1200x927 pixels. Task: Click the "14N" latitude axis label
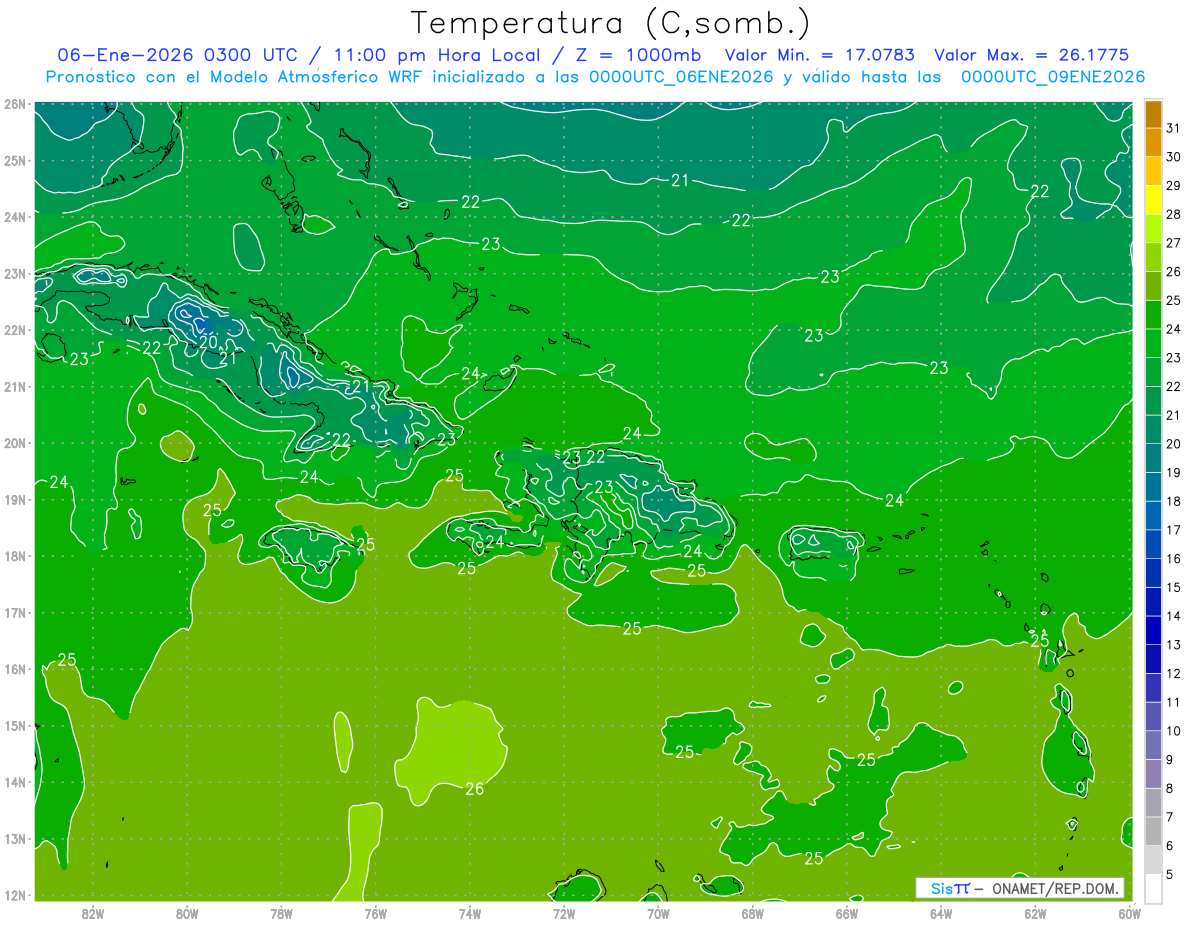tap(15, 782)
